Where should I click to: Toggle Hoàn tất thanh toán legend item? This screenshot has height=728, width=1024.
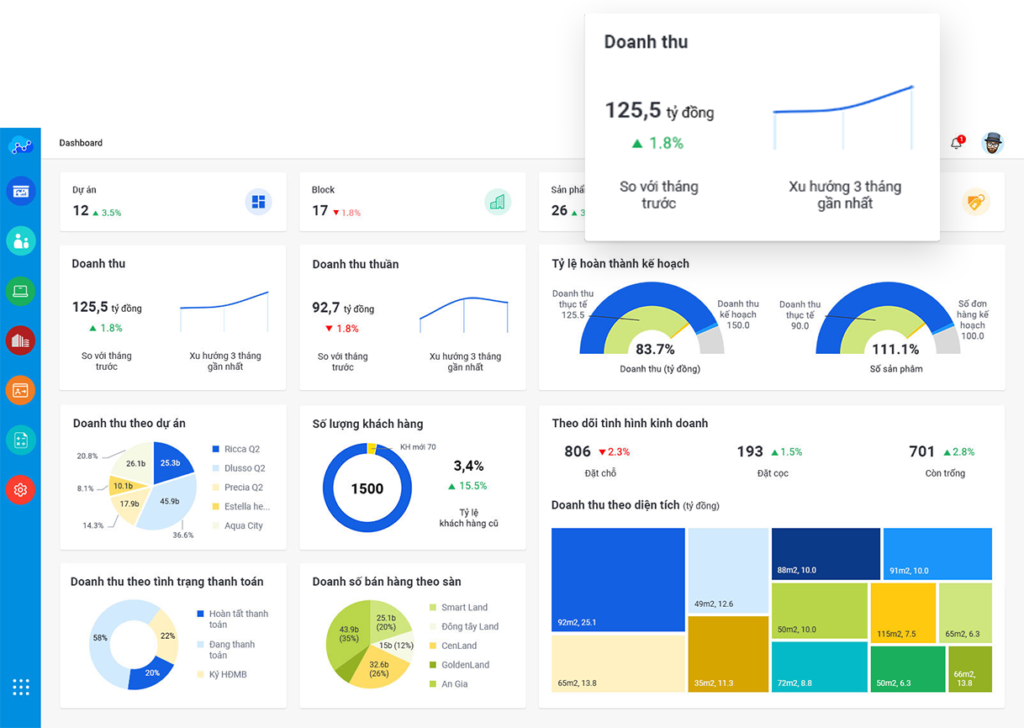[236, 614]
